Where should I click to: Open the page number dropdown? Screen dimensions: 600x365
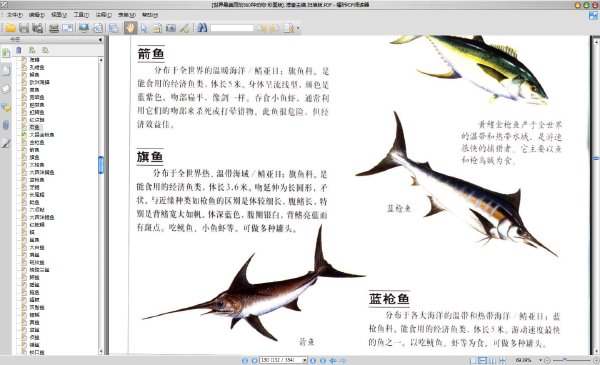[x=305, y=360]
